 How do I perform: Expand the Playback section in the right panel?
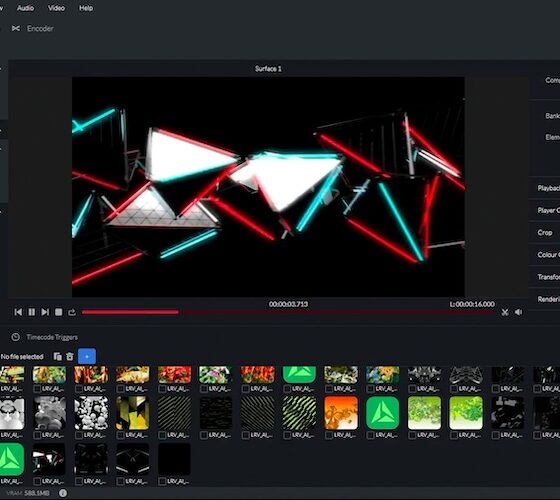pyautogui.click(x=548, y=188)
